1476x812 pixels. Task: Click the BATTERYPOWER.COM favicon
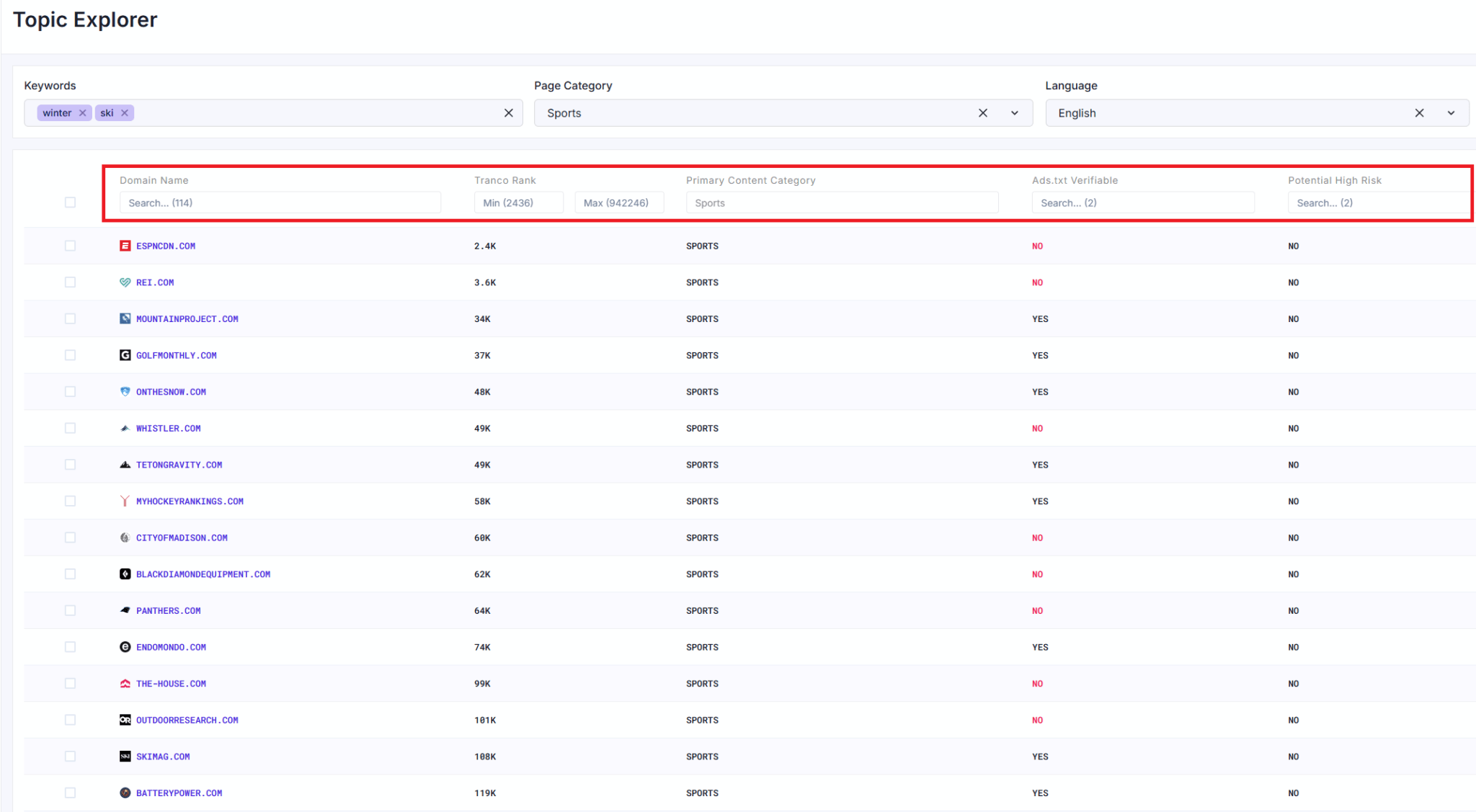click(x=125, y=793)
